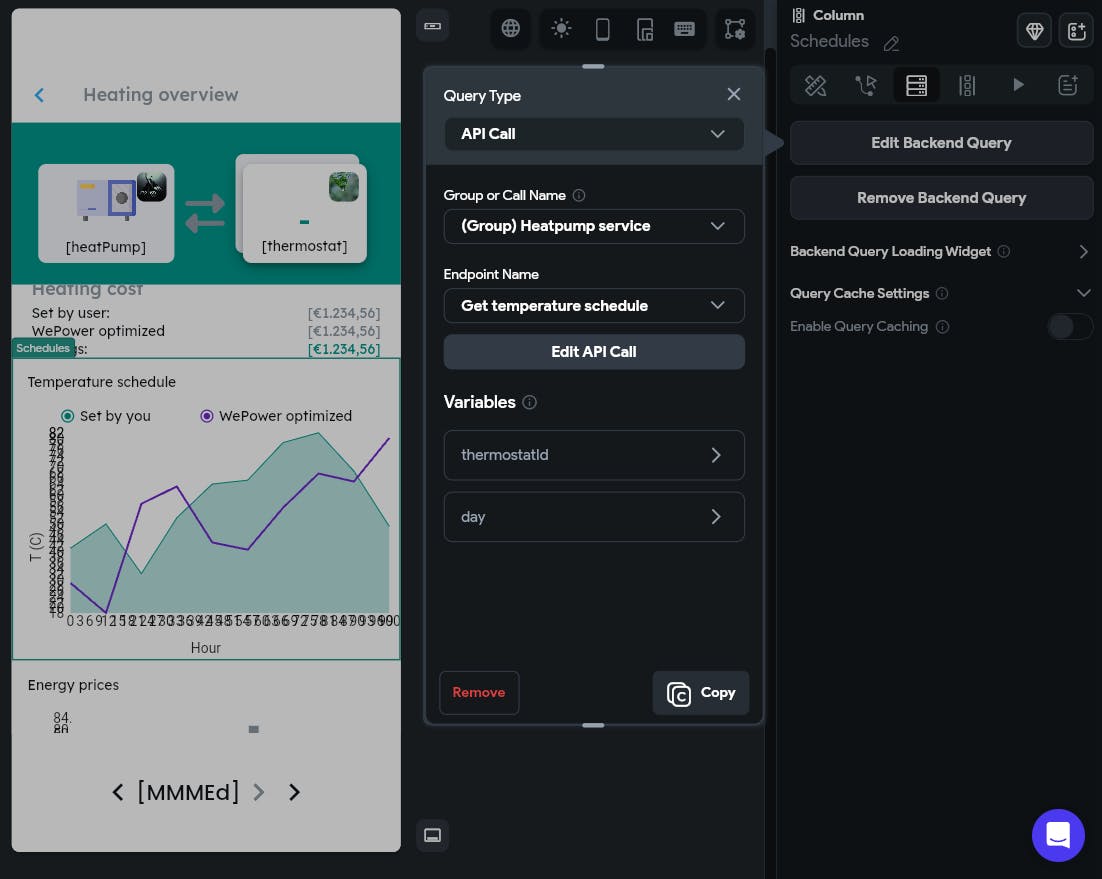Open the Query Type API Call dropdown
1102x879 pixels.
594,134
